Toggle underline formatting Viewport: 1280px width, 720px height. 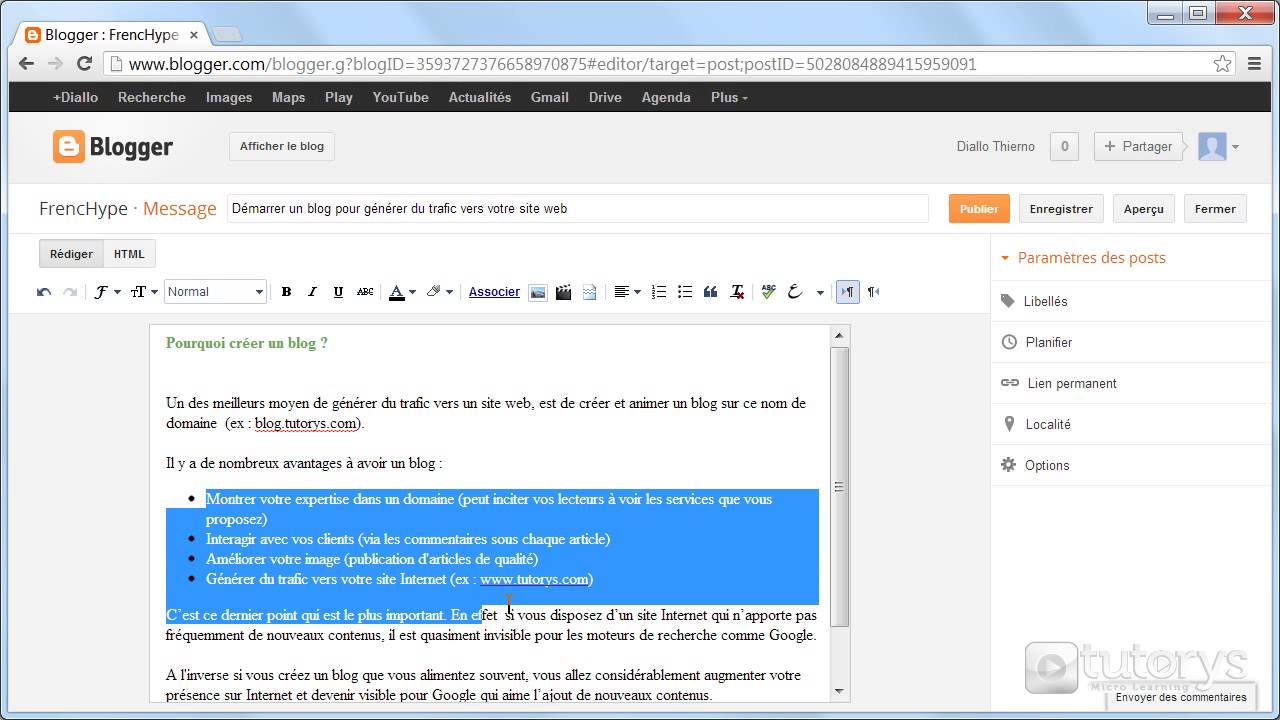pos(338,292)
